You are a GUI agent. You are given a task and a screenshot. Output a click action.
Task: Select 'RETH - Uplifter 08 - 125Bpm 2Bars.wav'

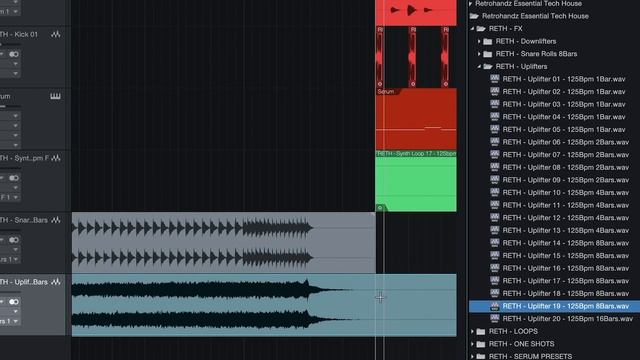pos(566,167)
